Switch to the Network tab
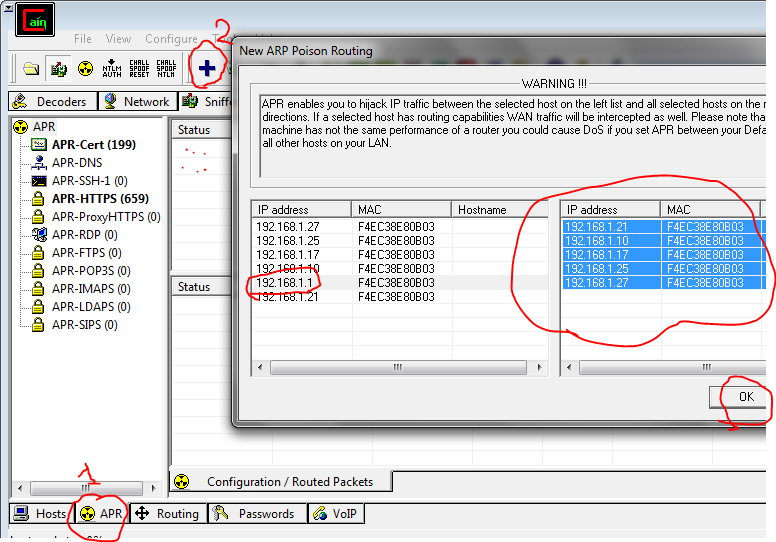The height and width of the screenshot is (542, 776). (x=138, y=101)
